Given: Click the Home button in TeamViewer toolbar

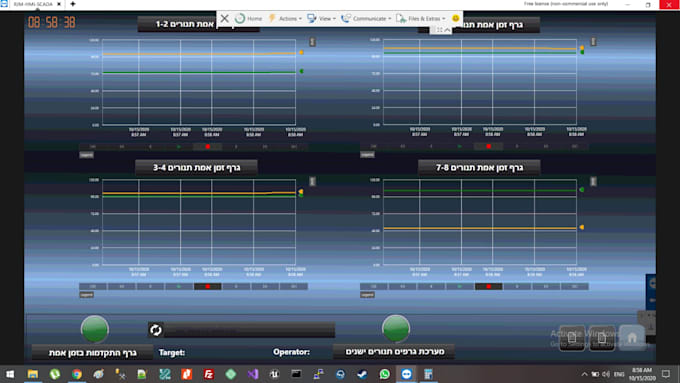Looking at the screenshot, I should (249, 19).
